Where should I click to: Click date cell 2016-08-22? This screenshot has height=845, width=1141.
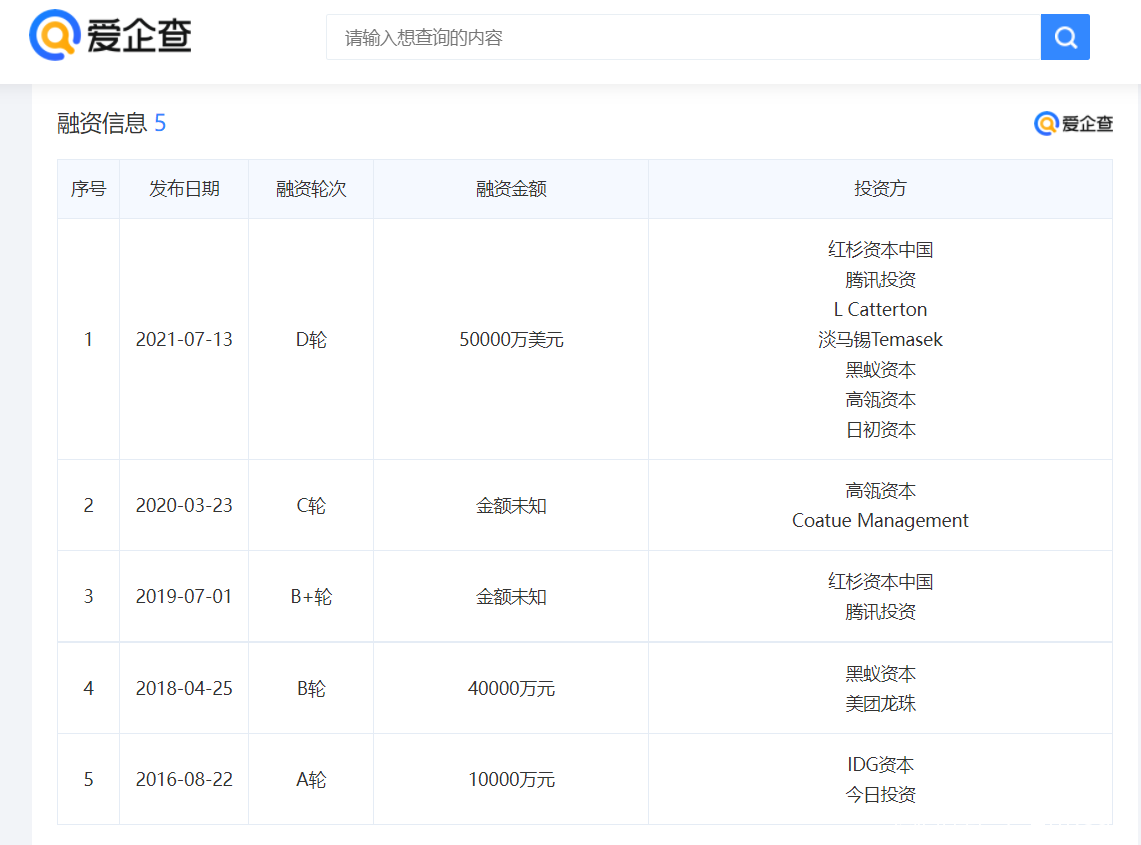[x=184, y=779]
